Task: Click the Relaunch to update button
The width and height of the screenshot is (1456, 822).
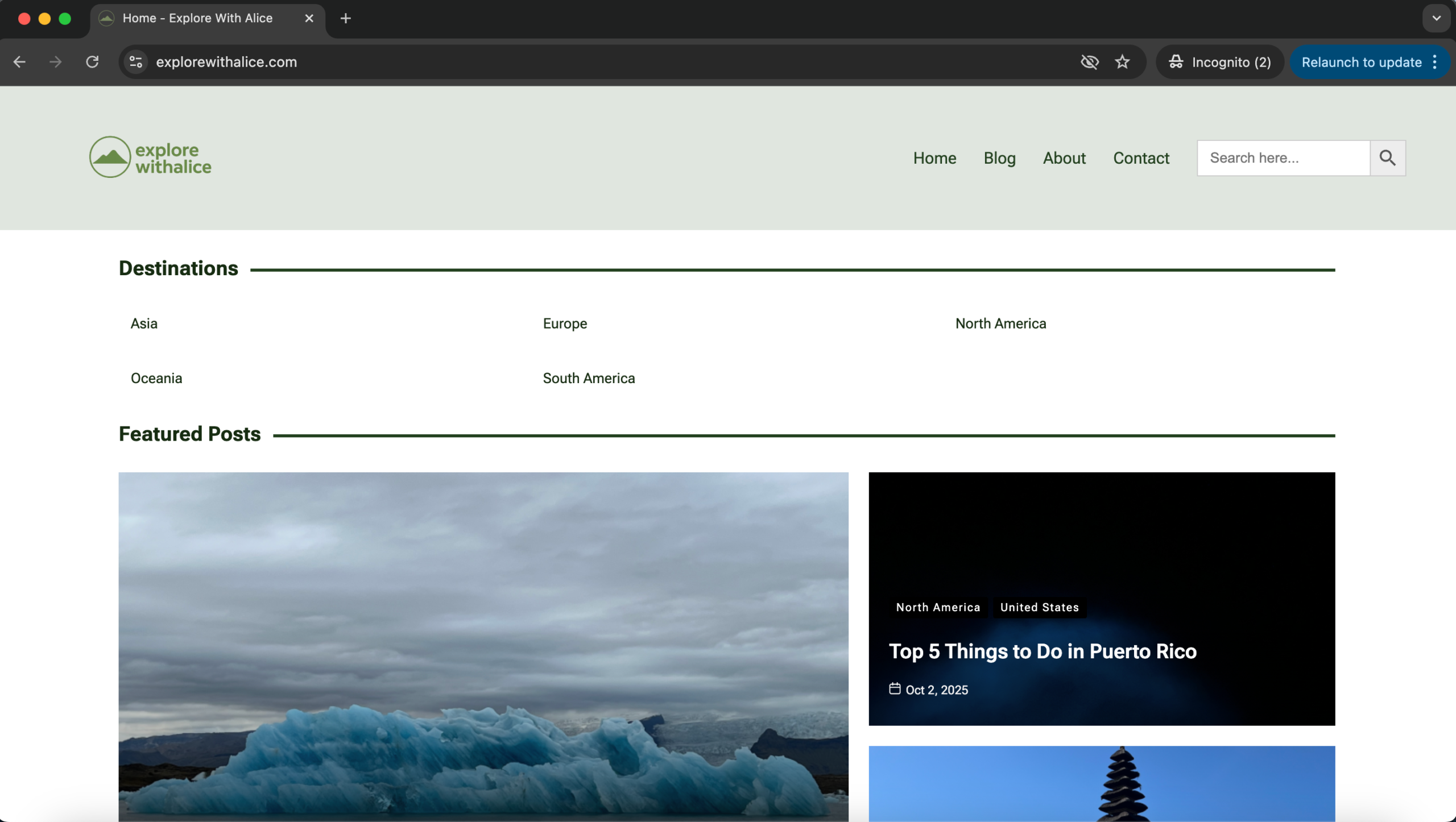Action: tap(1361, 62)
